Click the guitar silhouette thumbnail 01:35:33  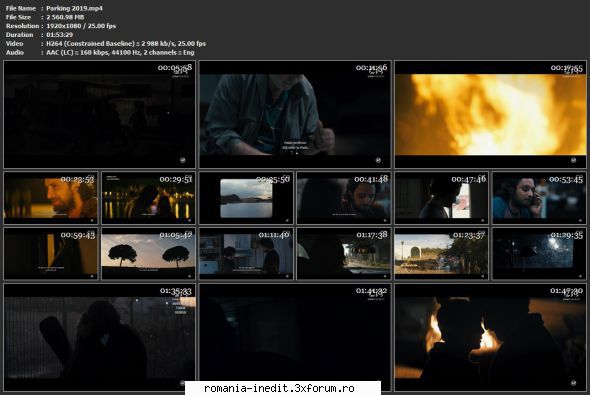(x=100, y=337)
